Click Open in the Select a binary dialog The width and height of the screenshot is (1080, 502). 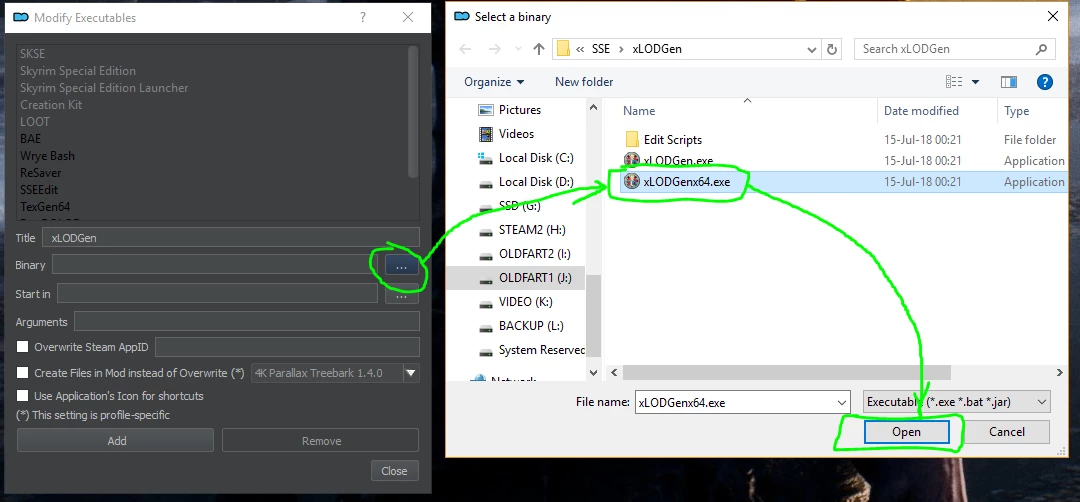(906, 432)
